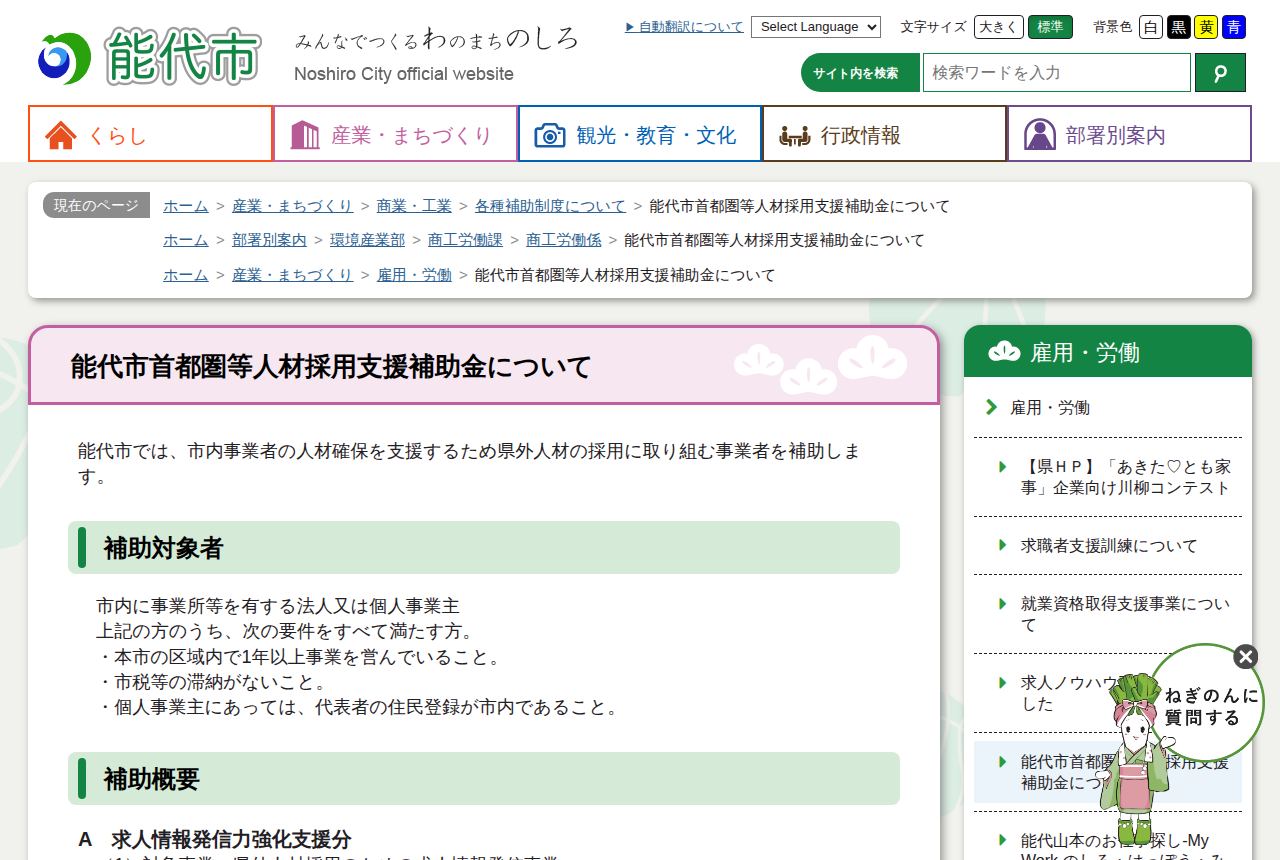This screenshot has height=860, width=1280.
Task: Click 環境産業部 breadcrumb link
Action: click(367, 240)
